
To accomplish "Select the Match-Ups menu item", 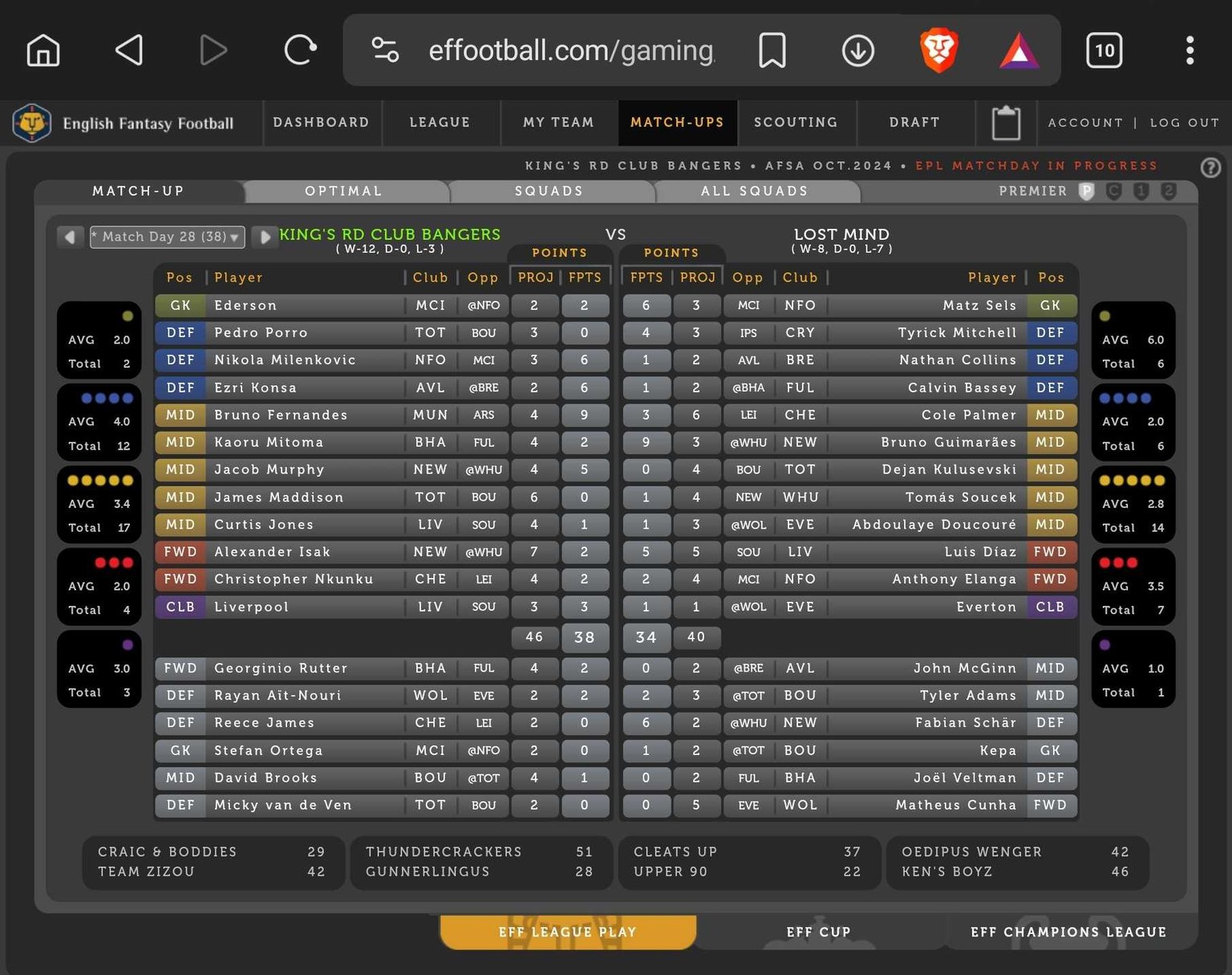I will click(677, 122).
